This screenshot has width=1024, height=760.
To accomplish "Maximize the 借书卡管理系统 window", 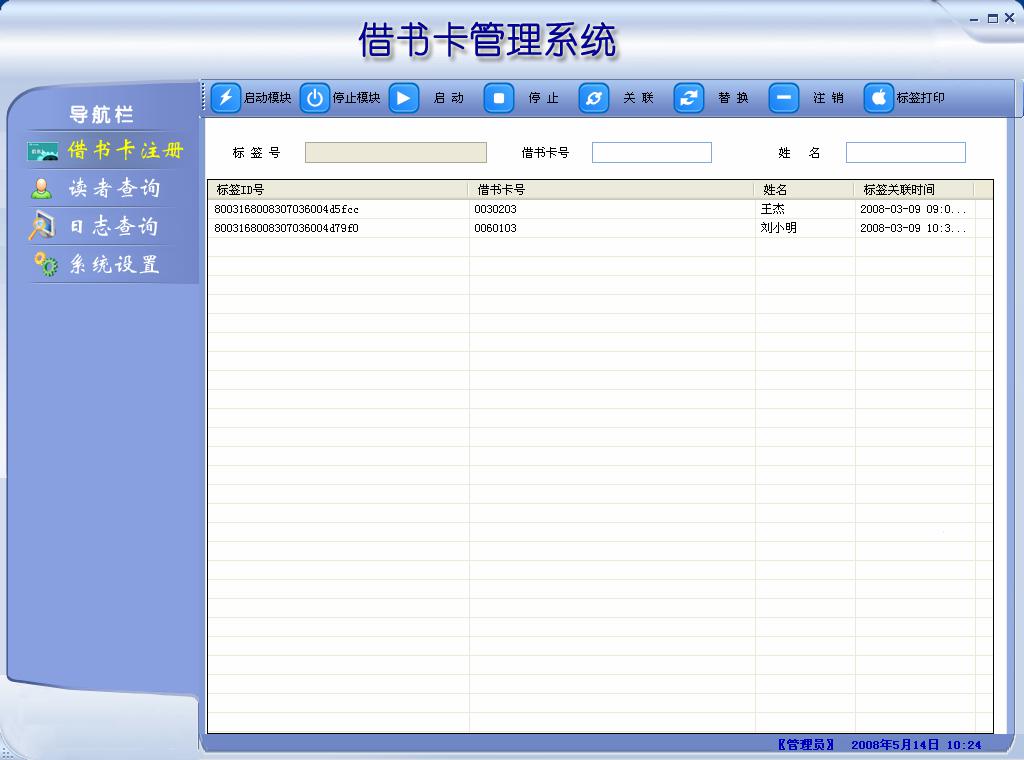I will (x=993, y=18).
